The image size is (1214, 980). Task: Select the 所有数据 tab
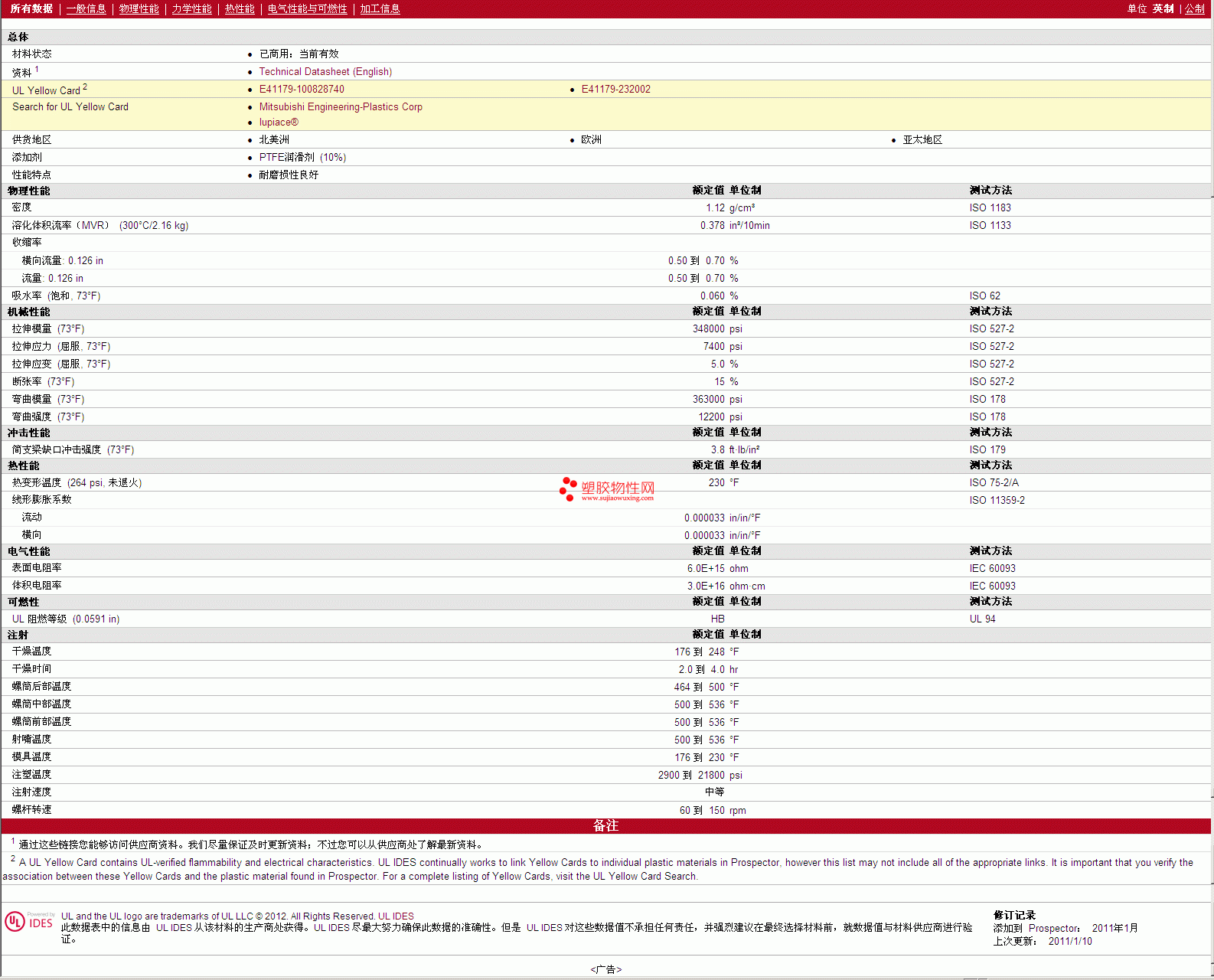[31, 9]
